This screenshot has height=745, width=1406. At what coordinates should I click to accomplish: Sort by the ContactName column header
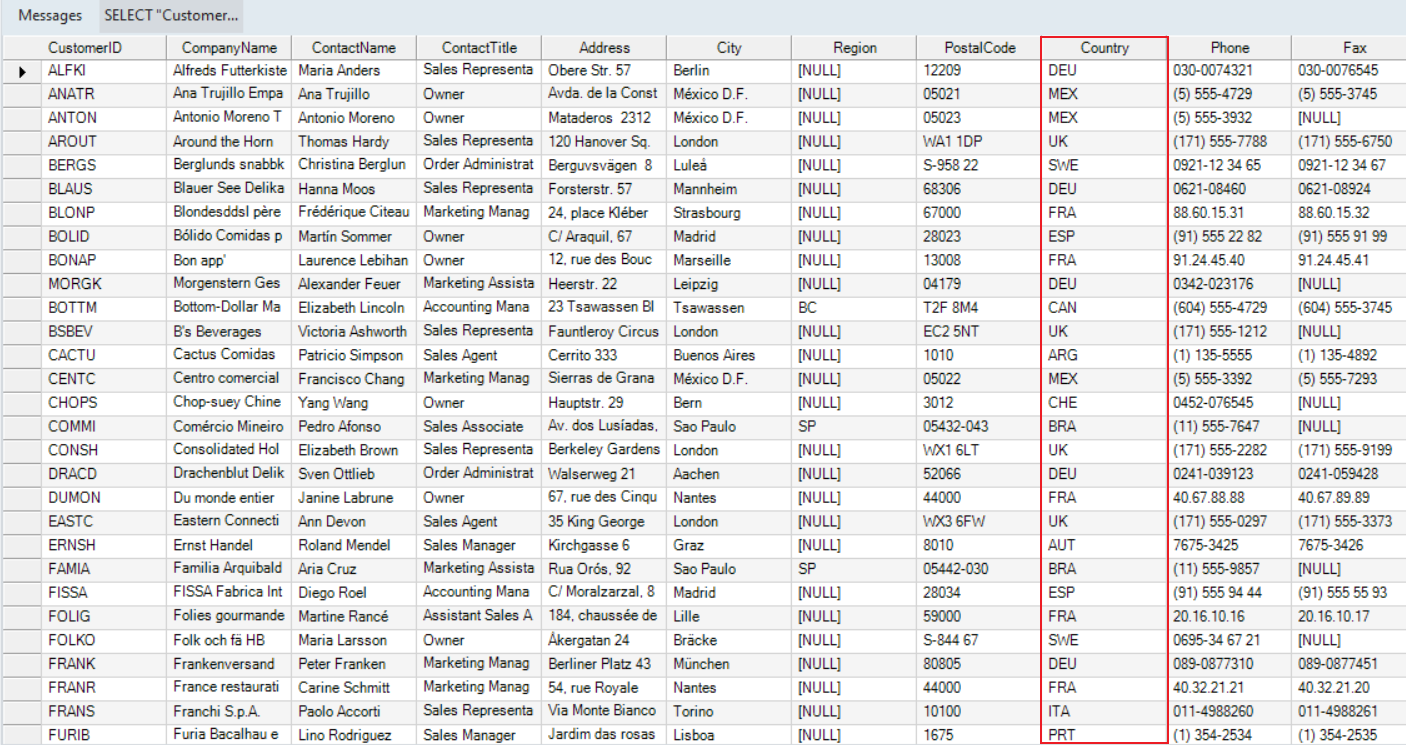point(354,48)
